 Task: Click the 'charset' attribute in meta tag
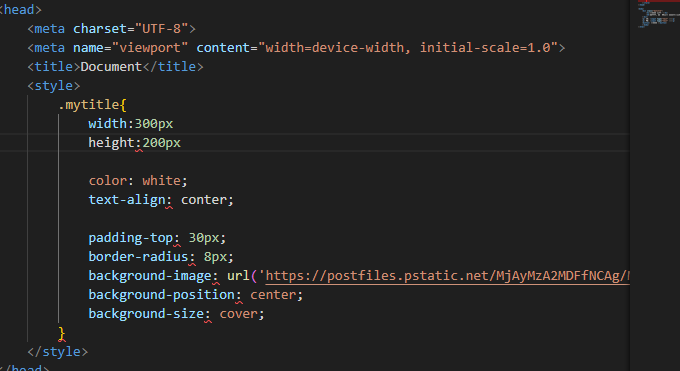(x=99, y=29)
